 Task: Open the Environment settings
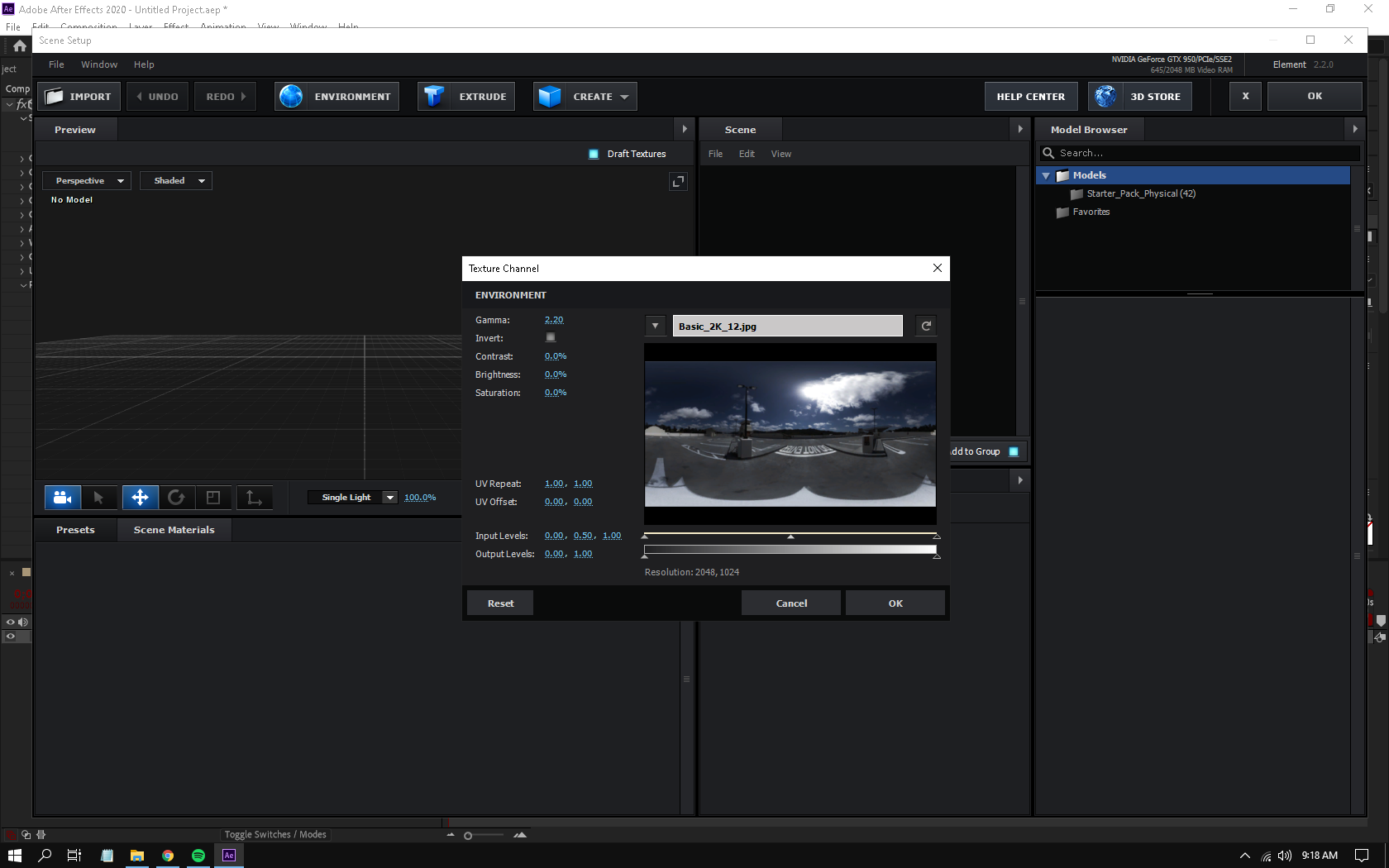337,96
